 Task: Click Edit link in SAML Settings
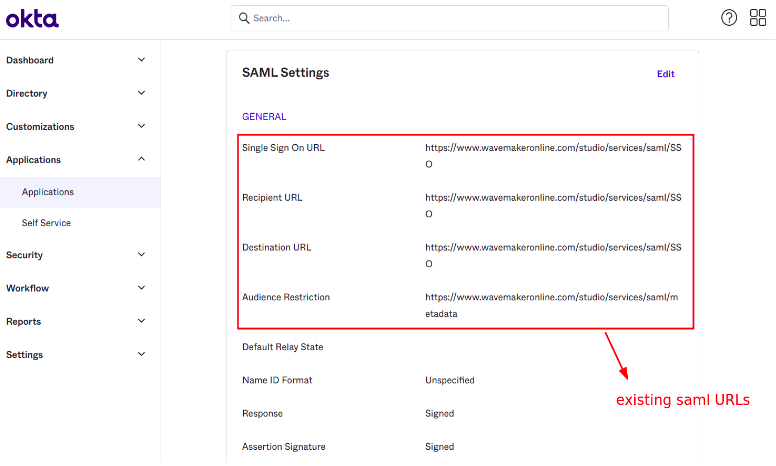pyautogui.click(x=665, y=74)
